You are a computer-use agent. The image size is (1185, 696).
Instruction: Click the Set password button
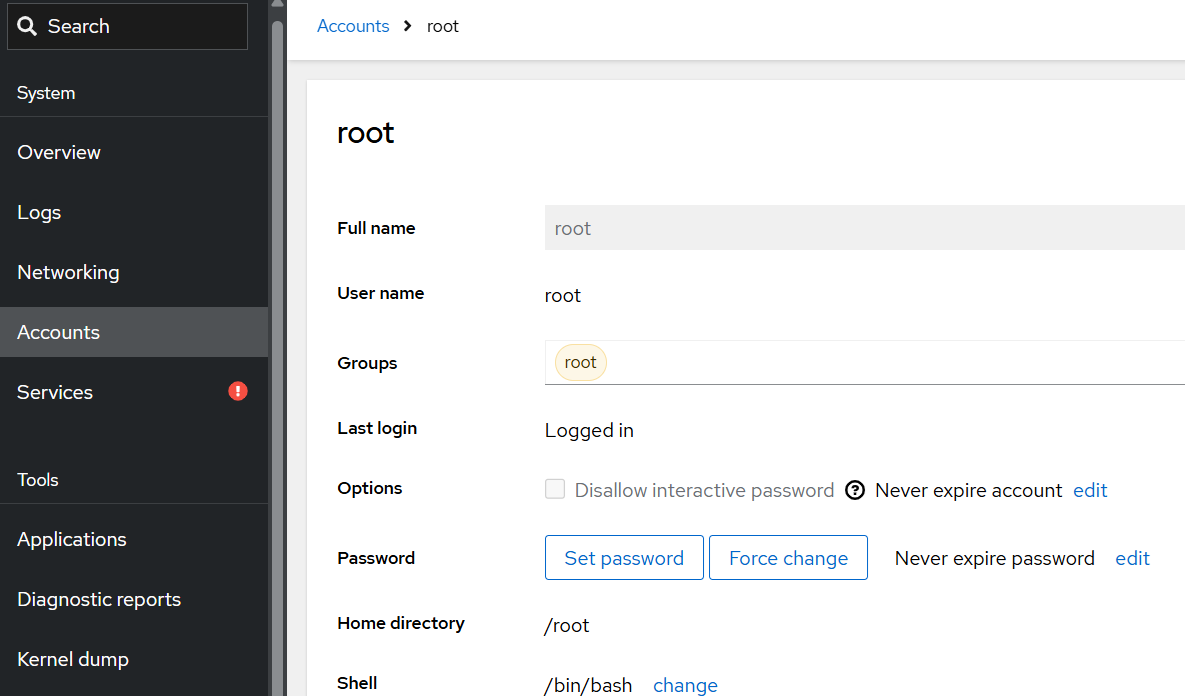624,558
